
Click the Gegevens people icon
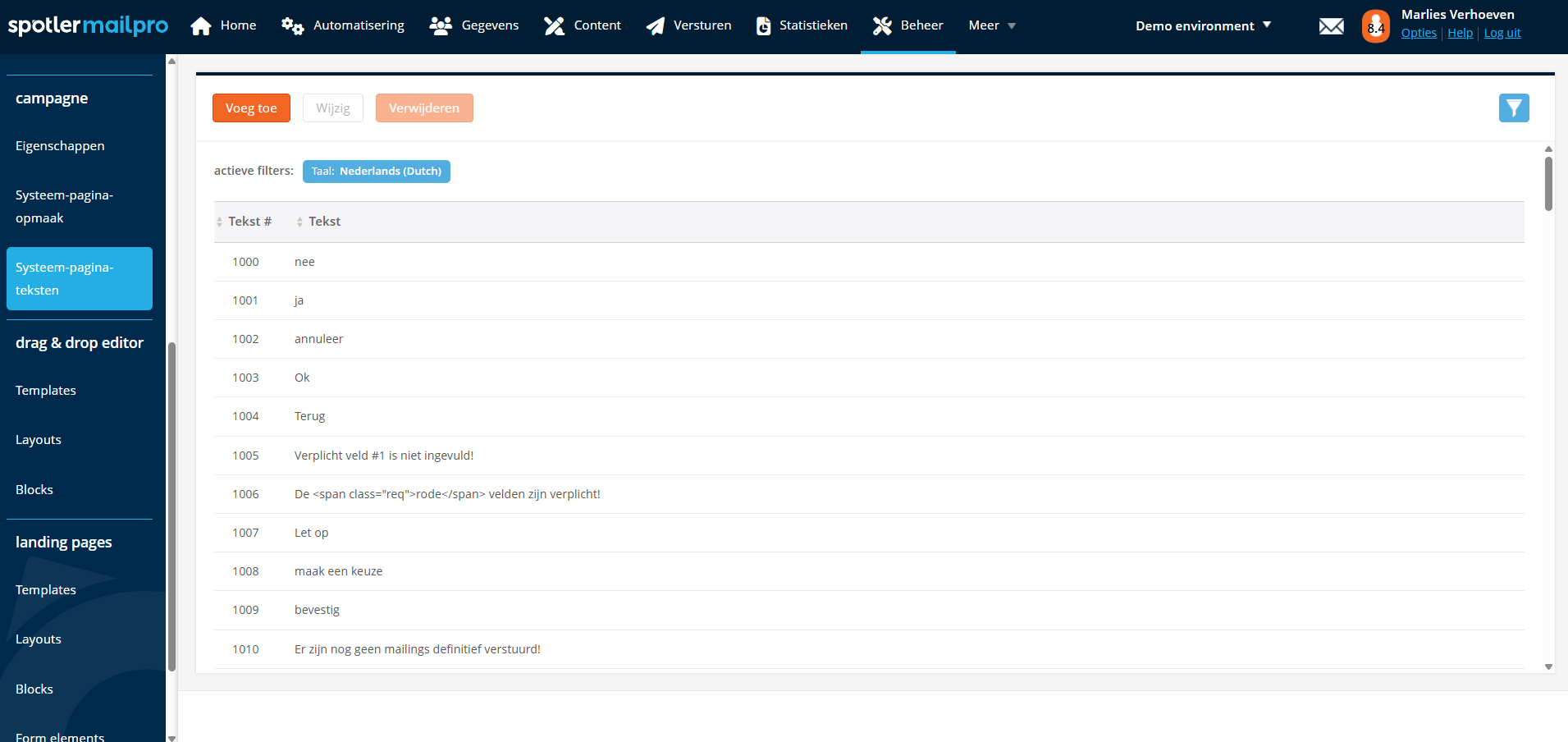(x=441, y=26)
